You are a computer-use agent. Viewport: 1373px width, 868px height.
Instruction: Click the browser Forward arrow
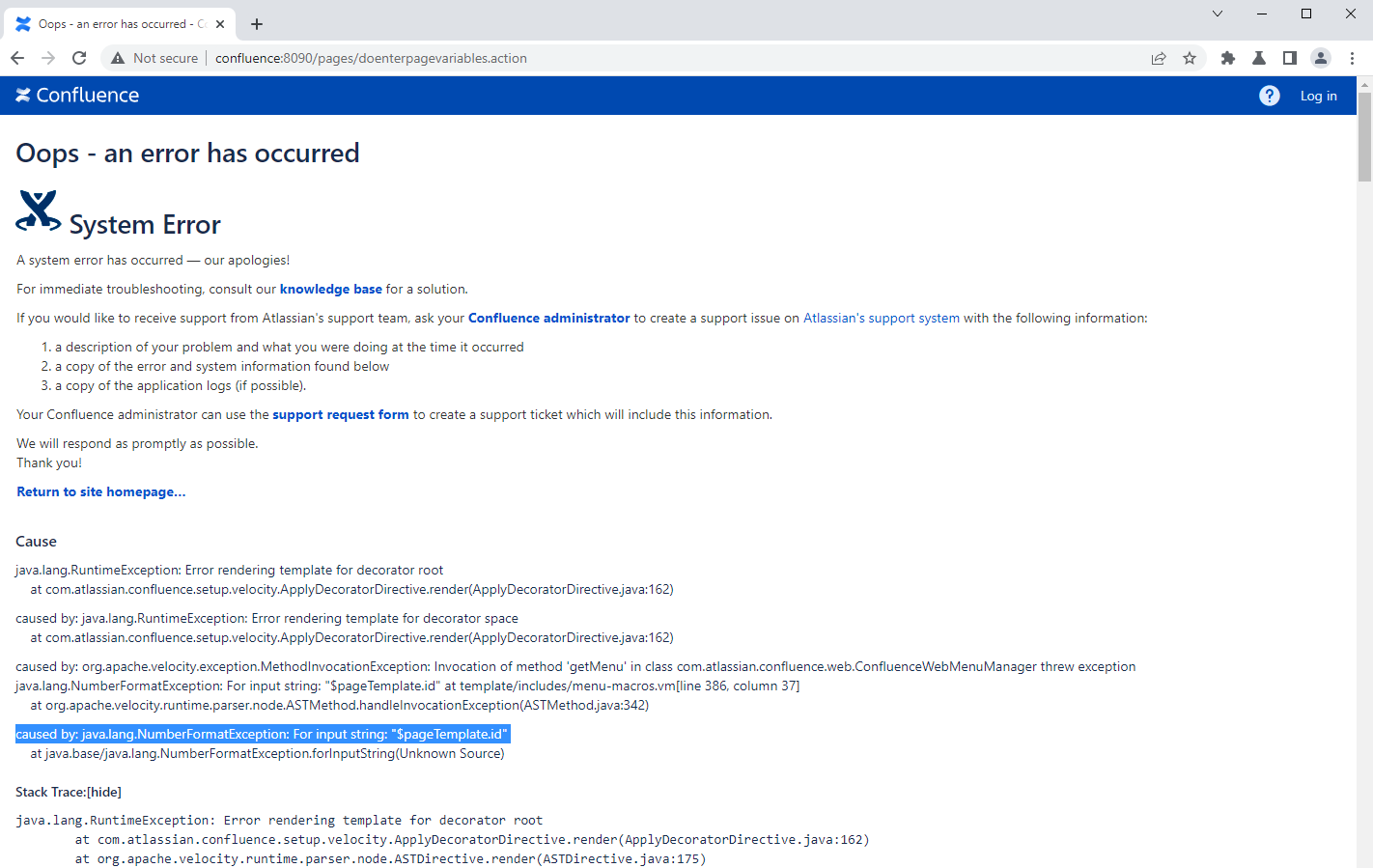48,58
